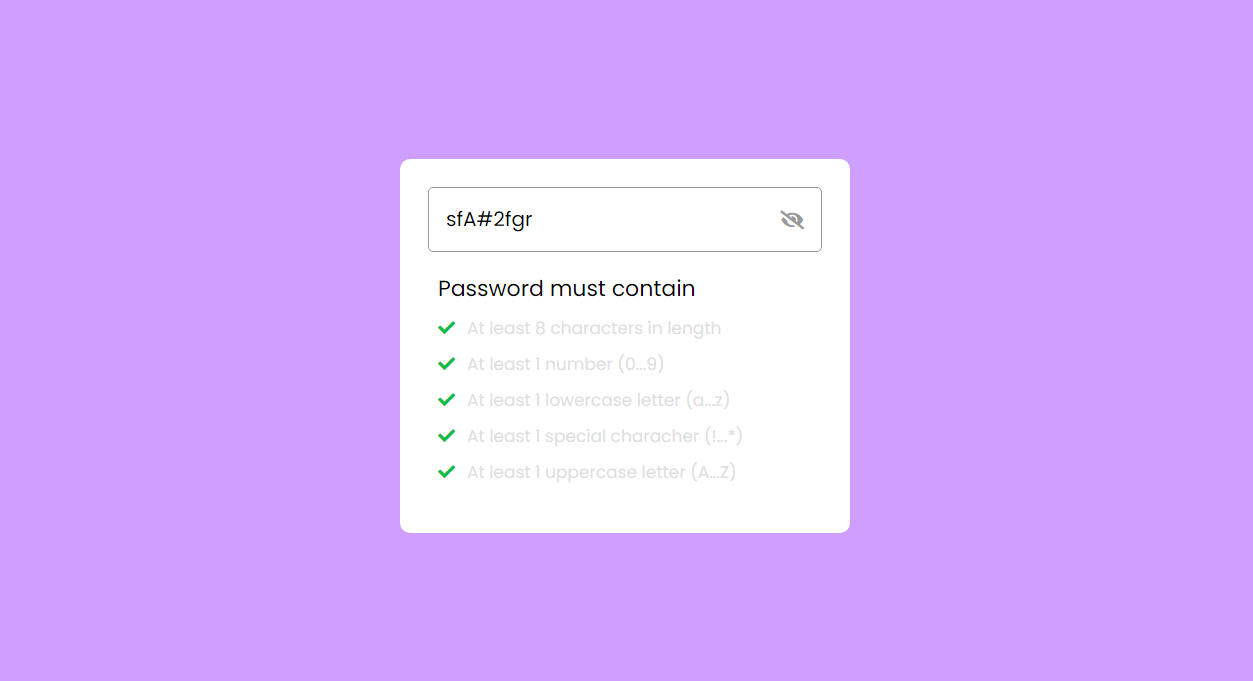Click the crossed-out eye symbol

[x=792, y=219]
